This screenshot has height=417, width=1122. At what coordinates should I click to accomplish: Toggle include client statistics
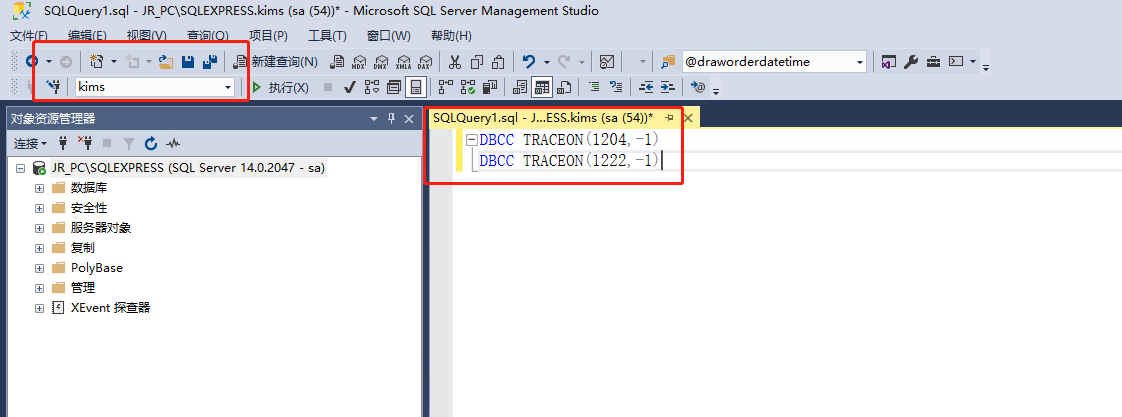coord(489,87)
